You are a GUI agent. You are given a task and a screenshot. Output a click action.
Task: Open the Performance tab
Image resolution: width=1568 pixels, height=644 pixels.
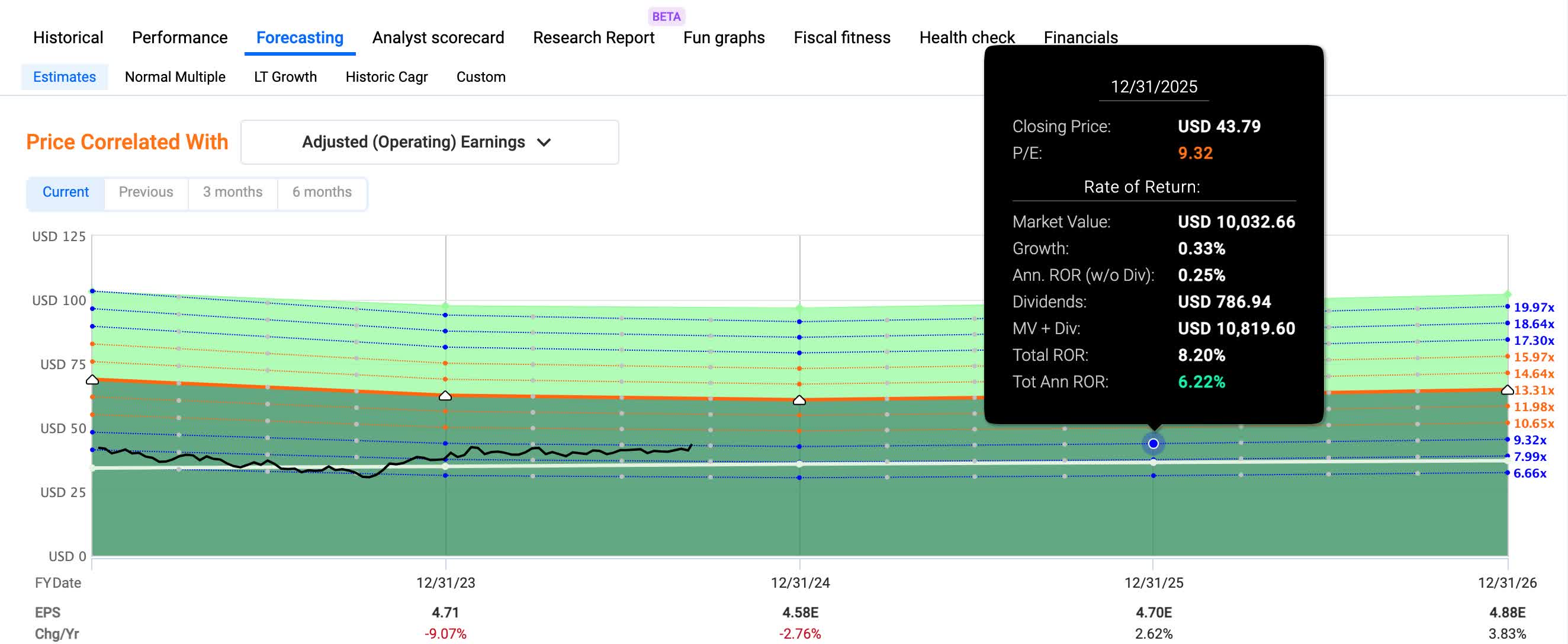[x=179, y=38]
